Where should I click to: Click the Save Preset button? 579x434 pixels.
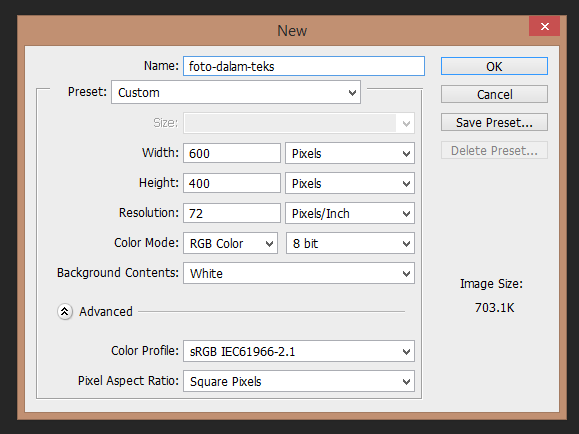pyautogui.click(x=494, y=122)
